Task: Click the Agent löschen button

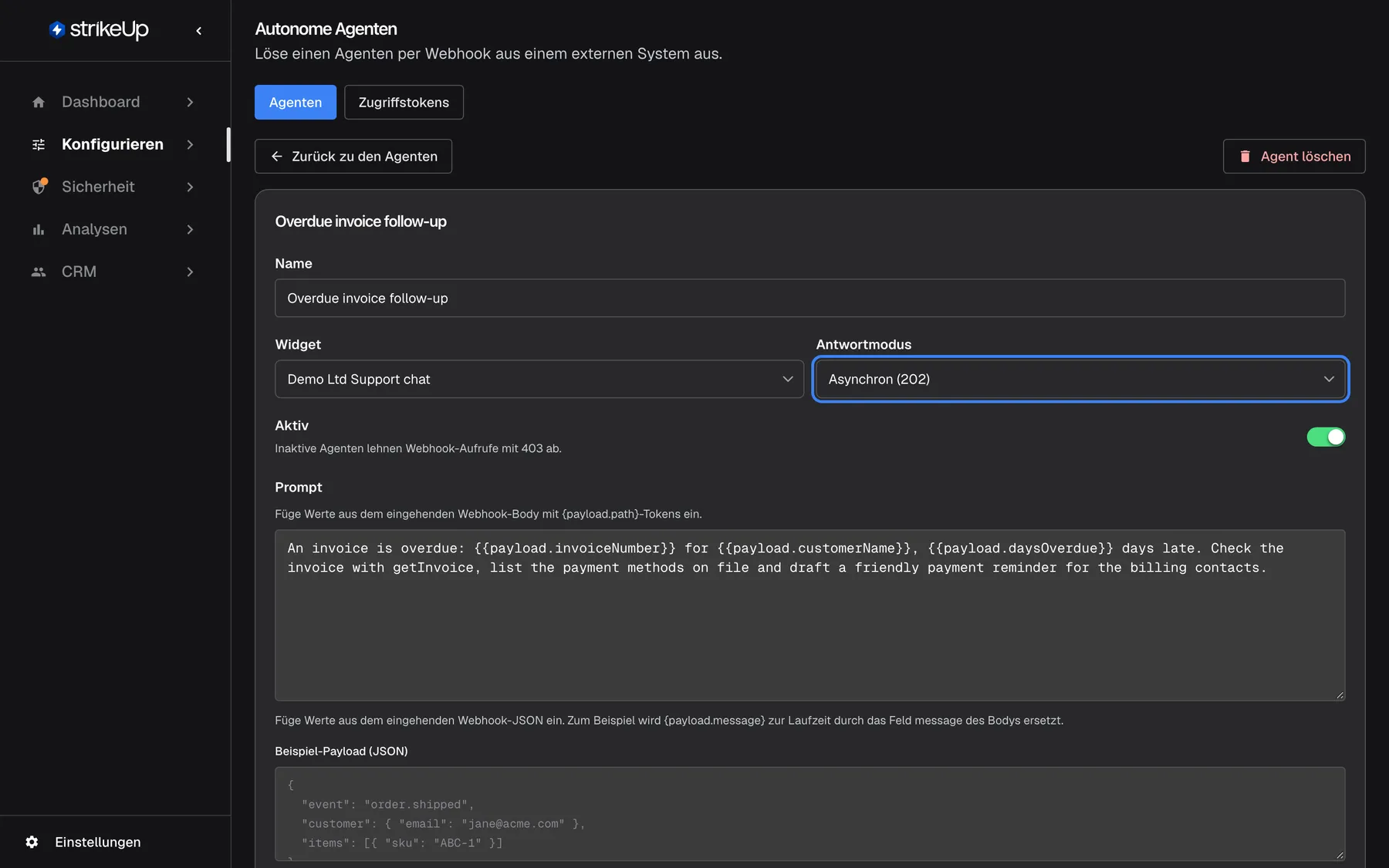Action: point(1294,156)
